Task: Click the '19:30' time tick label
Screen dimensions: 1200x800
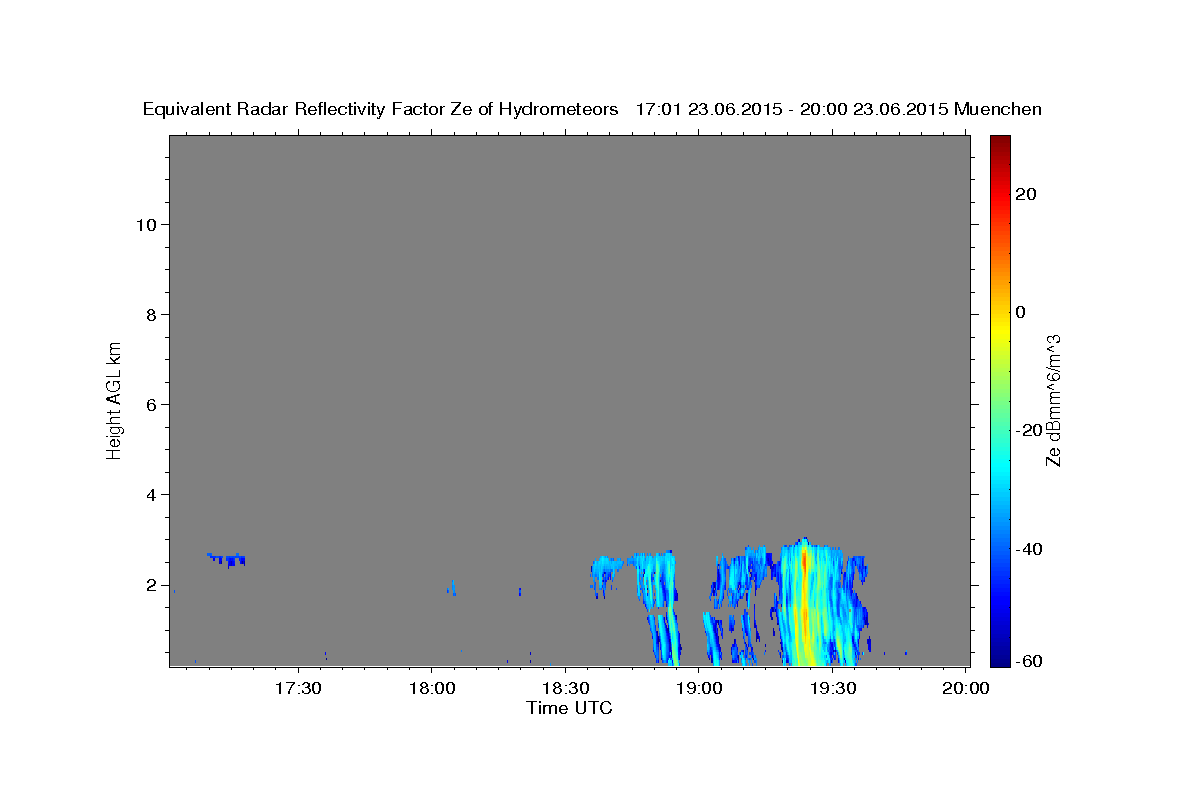Action: tap(832, 688)
